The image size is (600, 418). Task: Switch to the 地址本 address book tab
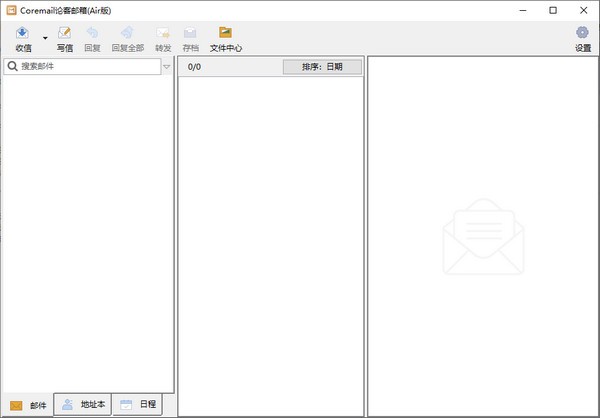pyautogui.click(x=82, y=405)
